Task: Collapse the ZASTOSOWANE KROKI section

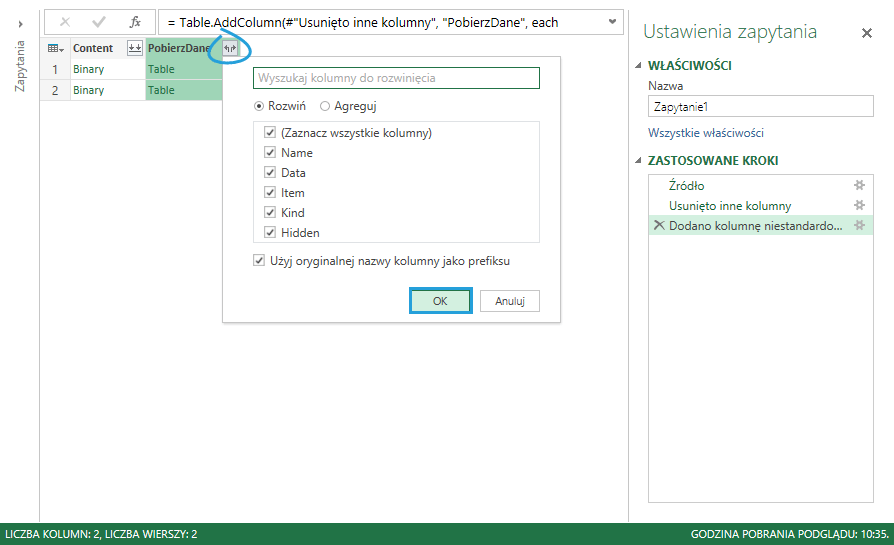Action: 638,161
